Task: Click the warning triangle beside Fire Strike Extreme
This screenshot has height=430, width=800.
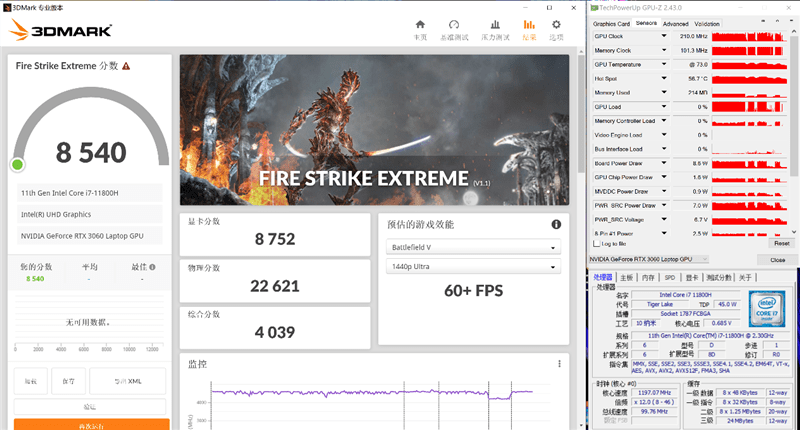Action: tap(126, 66)
